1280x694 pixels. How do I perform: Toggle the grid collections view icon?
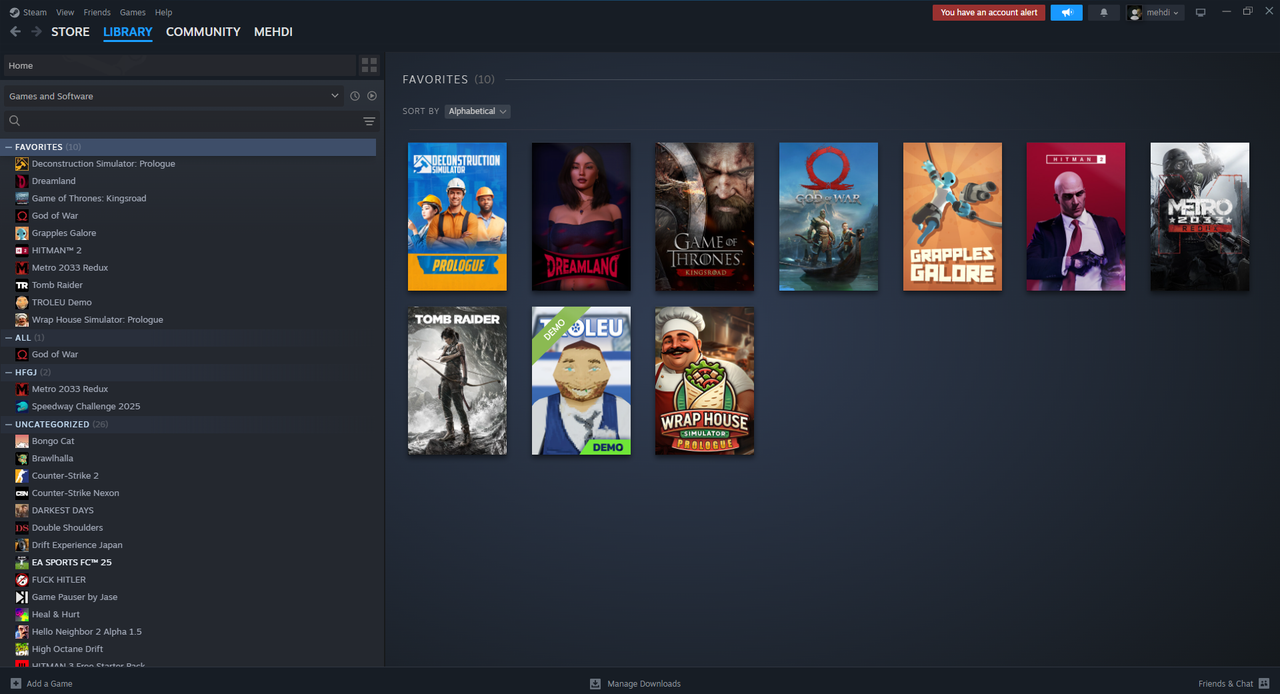click(369, 65)
